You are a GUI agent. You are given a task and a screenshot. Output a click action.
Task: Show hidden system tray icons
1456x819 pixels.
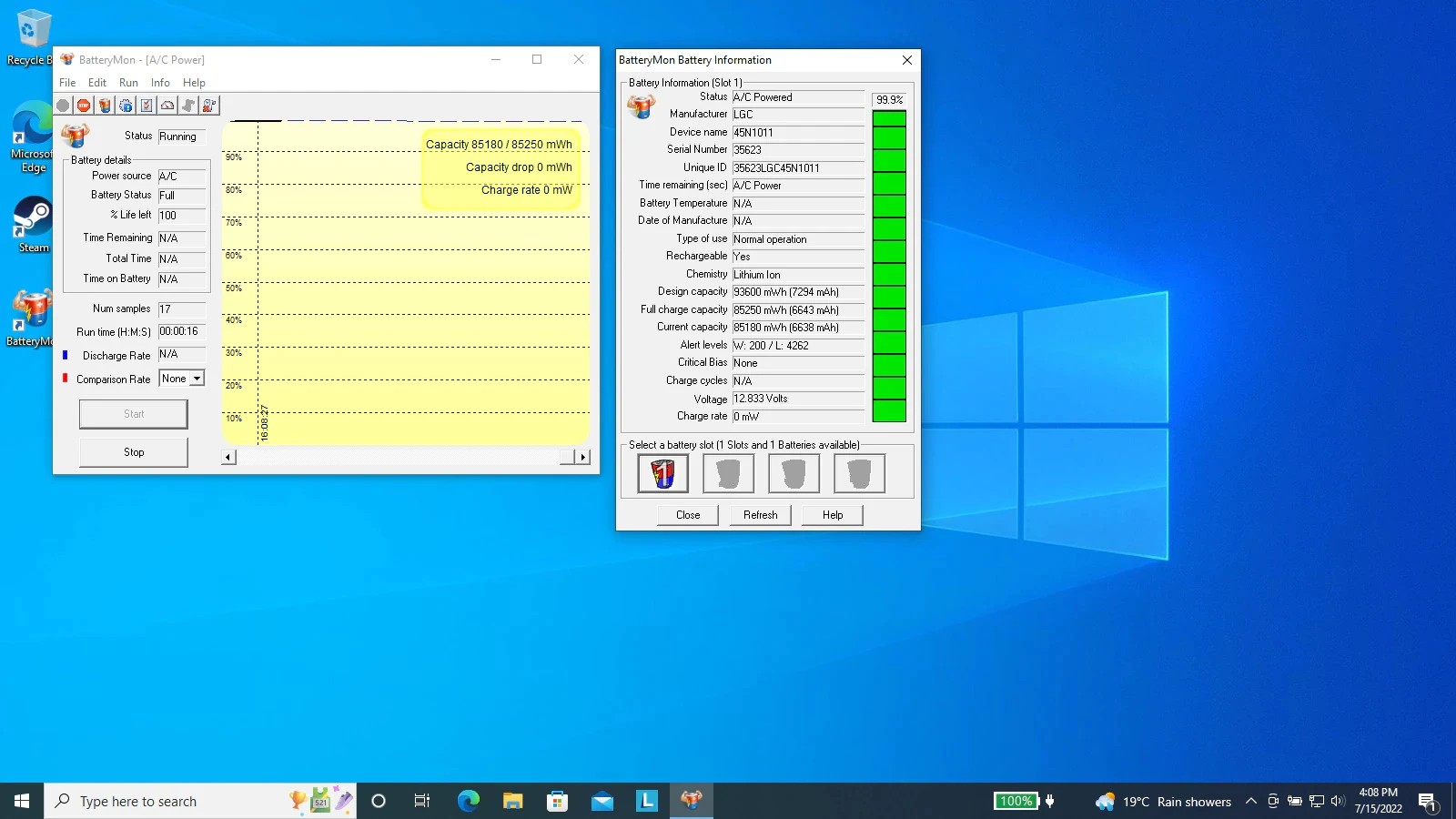pyautogui.click(x=1251, y=802)
